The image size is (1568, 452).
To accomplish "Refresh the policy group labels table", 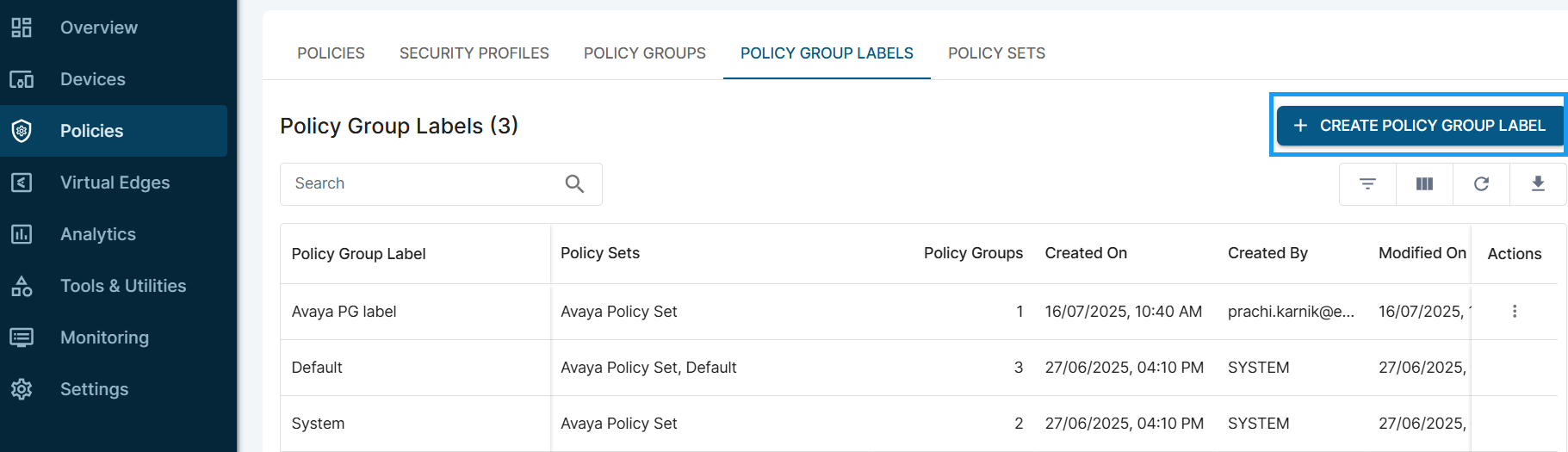I will pyautogui.click(x=1481, y=183).
